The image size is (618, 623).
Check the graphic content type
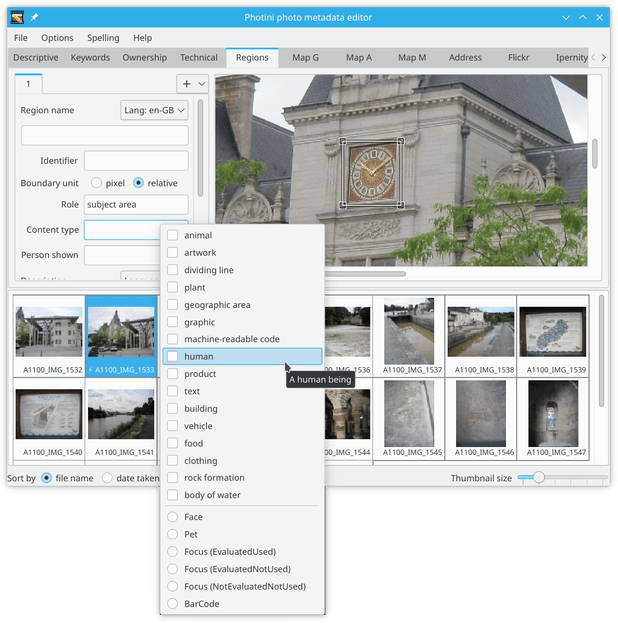[x=172, y=322]
